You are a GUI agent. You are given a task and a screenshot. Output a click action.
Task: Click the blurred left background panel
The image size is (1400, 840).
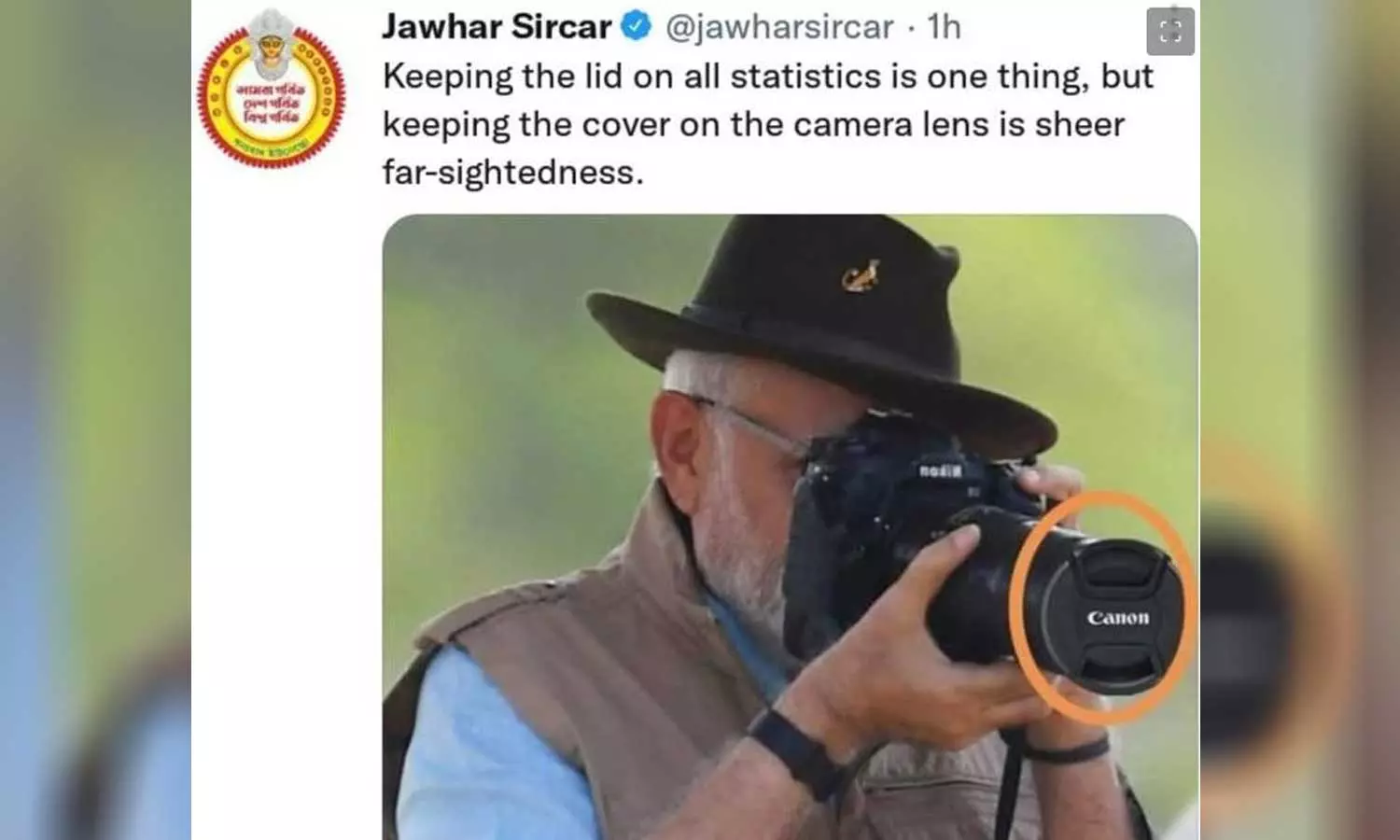[x=95, y=420]
